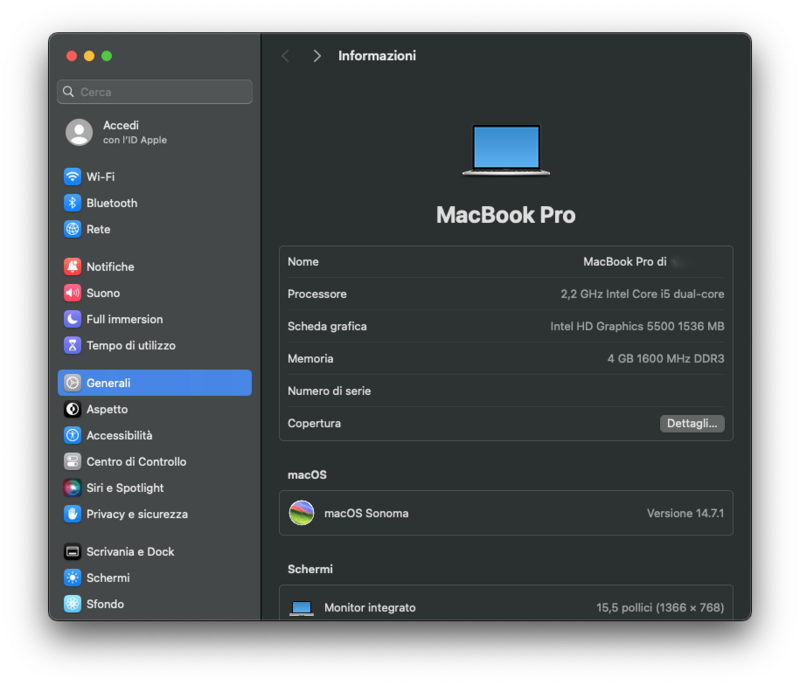Open Wi-Fi settings via its icon
800x685 pixels.
tap(72, 176)
